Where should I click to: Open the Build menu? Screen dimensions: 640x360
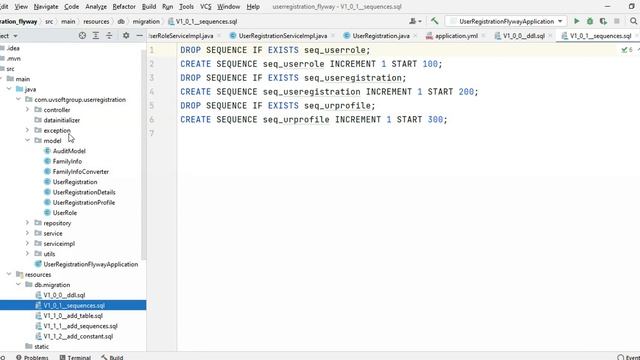(149, 7)
